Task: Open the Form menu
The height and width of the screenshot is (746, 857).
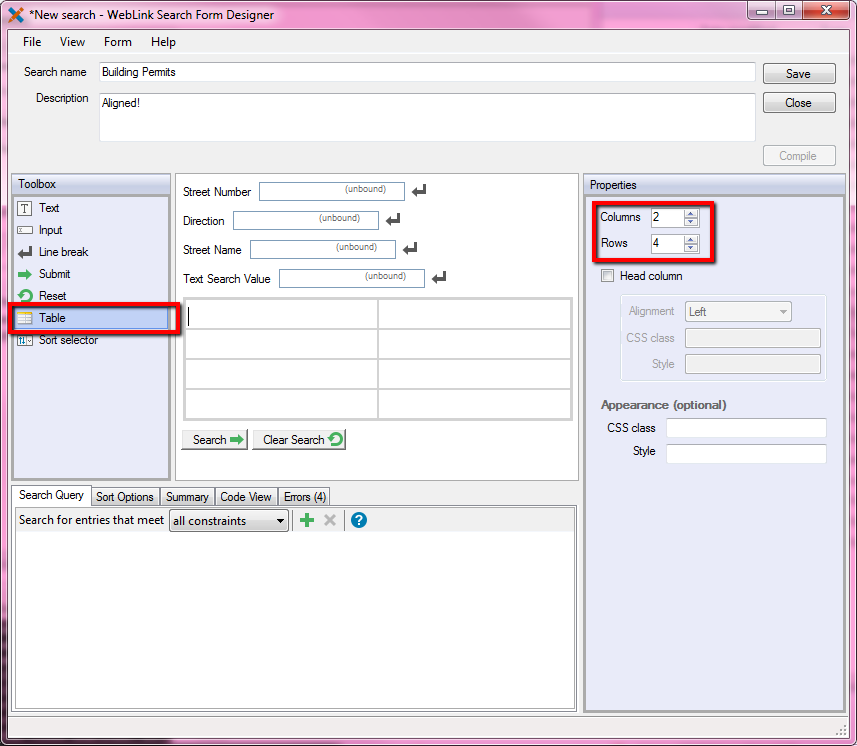Action: tap(117, 42)
